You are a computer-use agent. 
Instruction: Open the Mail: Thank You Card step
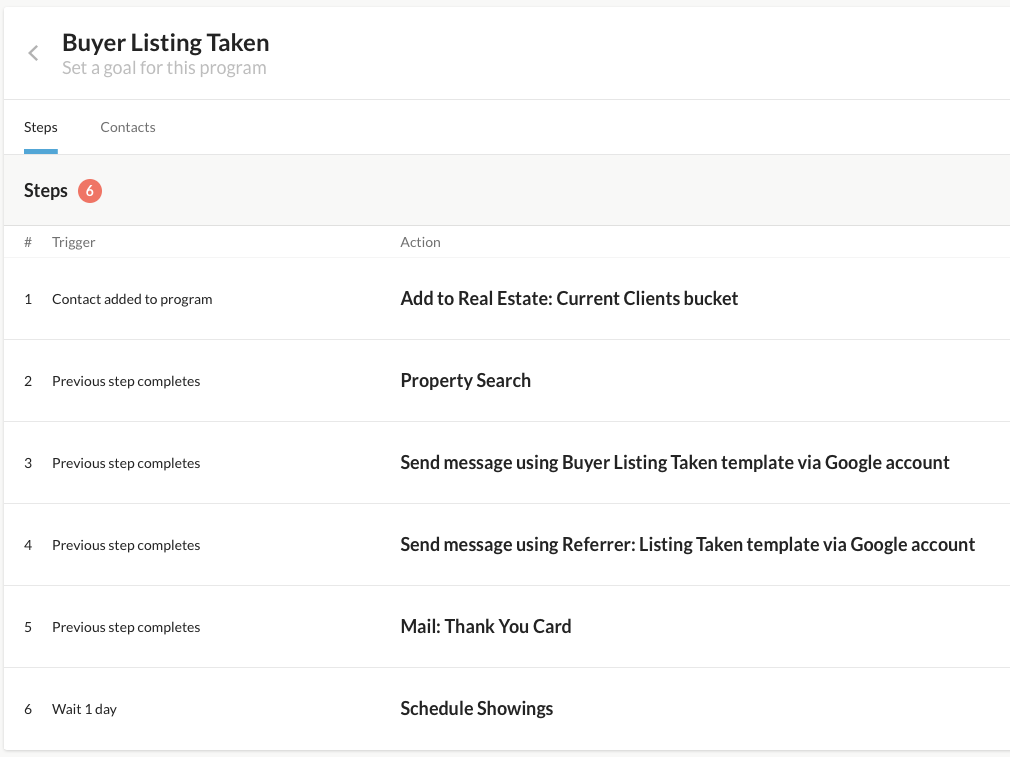click(486, 626)
